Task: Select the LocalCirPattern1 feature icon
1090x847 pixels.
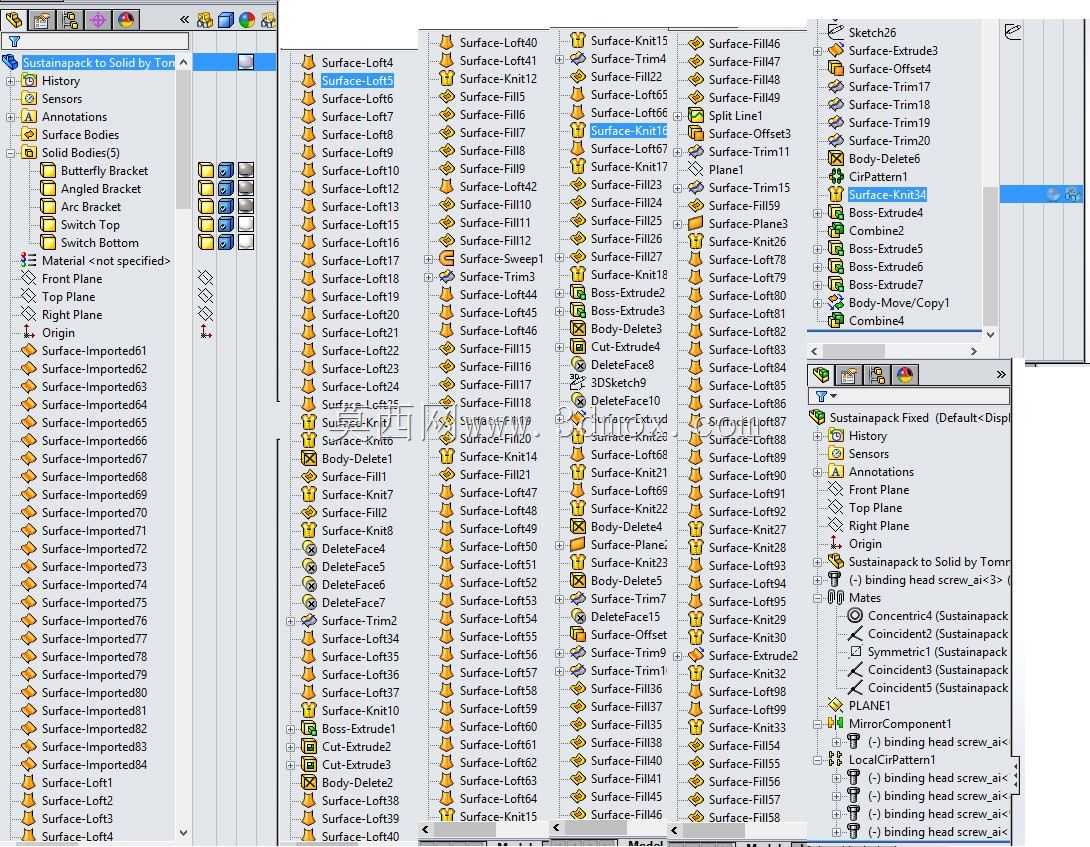Action: click(836, 760)
